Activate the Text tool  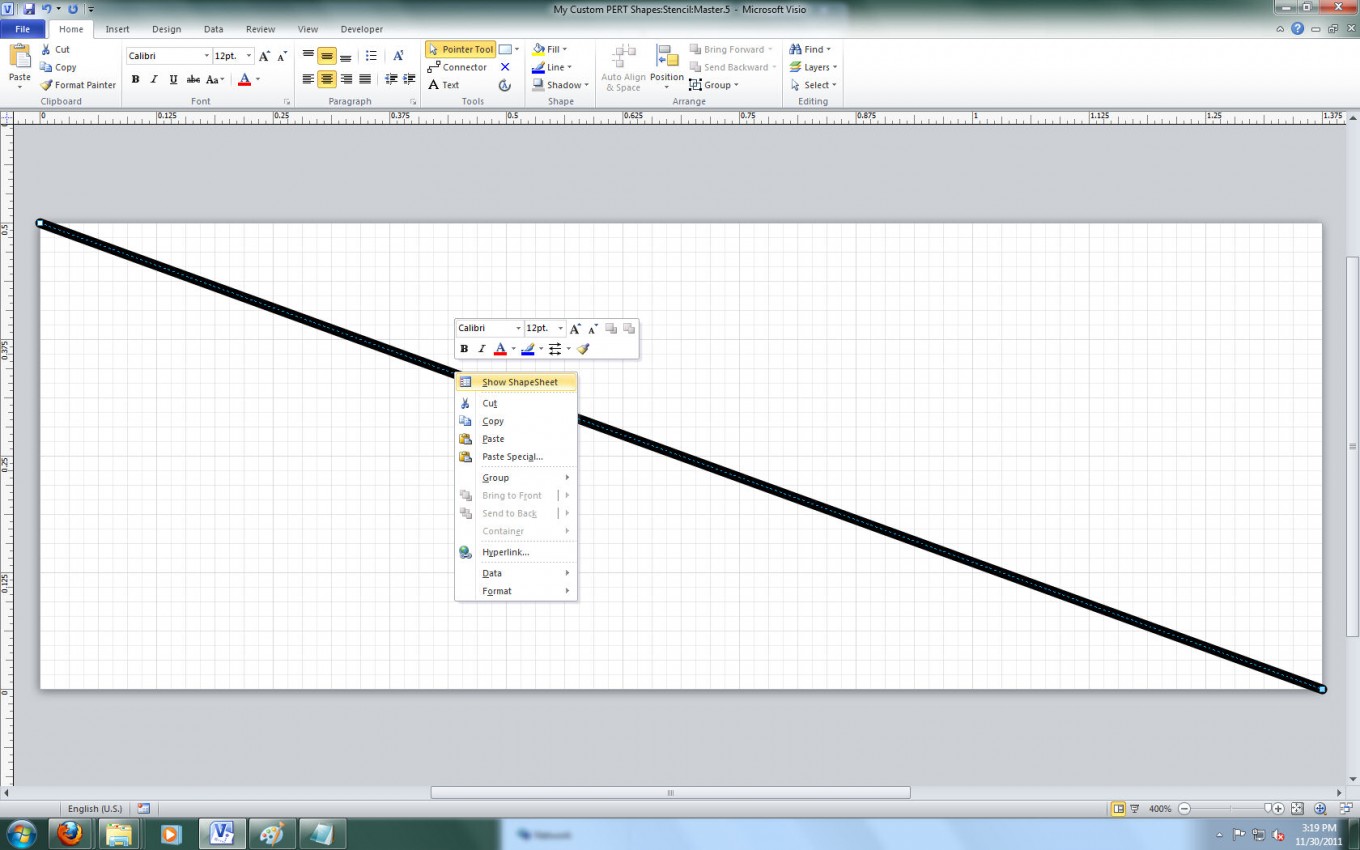pos(448,85)
